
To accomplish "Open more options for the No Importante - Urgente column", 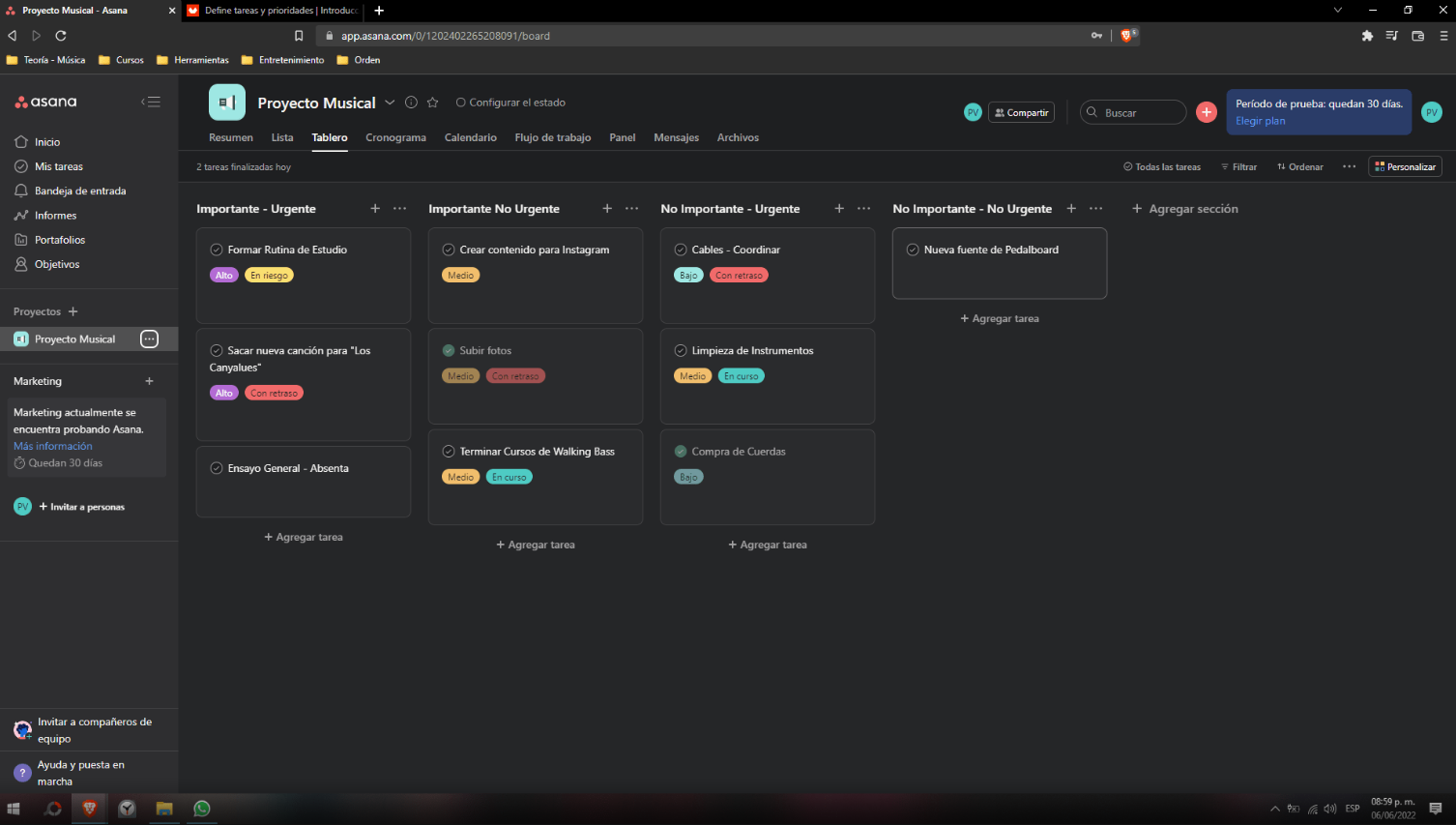I will (863, 209).
